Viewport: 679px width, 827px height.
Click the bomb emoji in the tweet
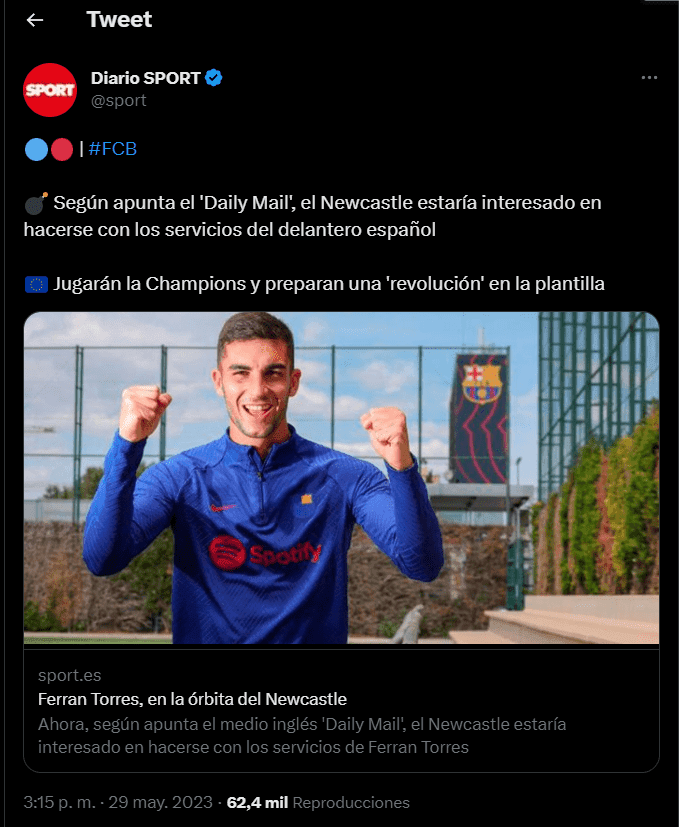[36, 204]
